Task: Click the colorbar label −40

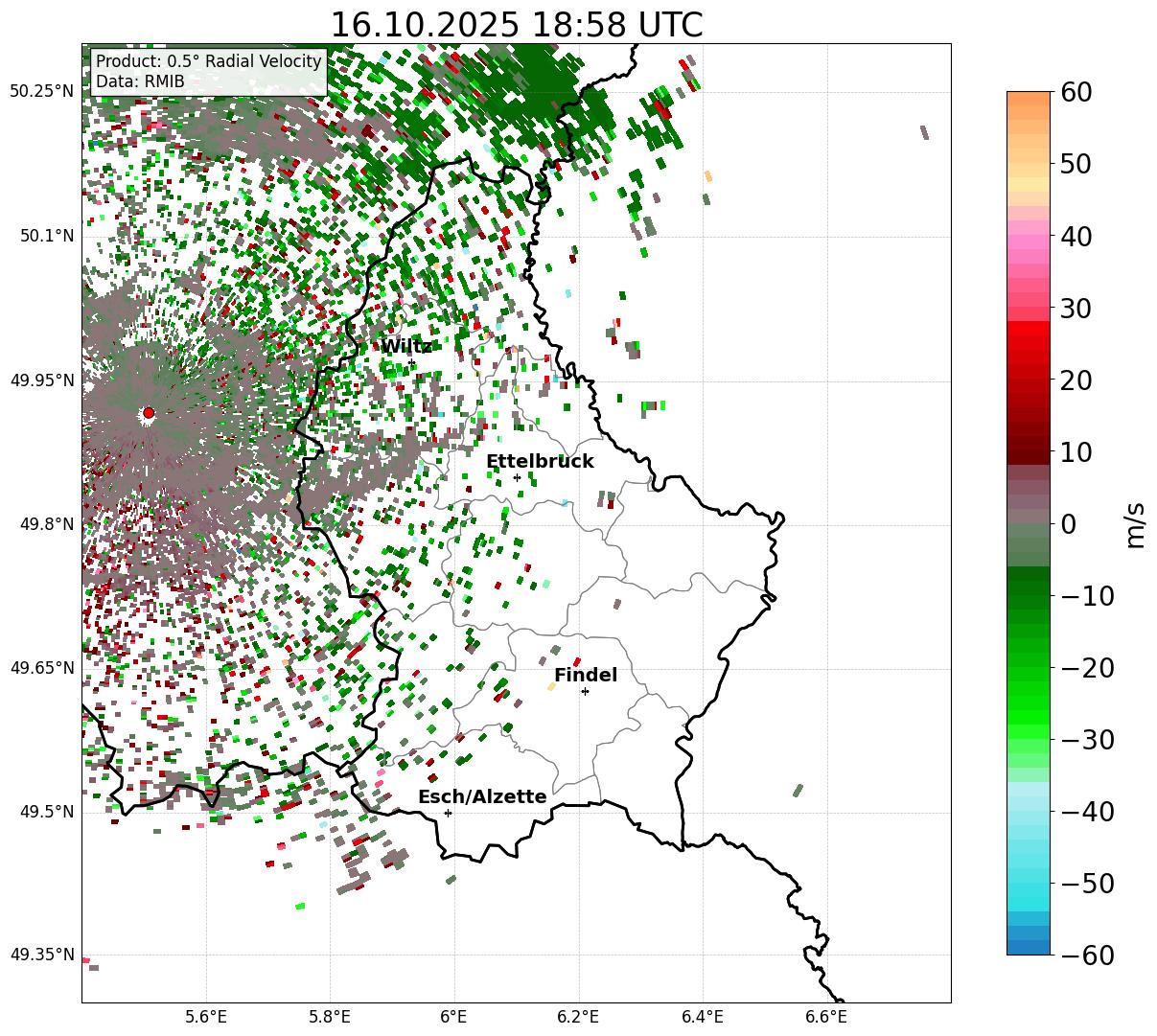Action: [1087, 812]
